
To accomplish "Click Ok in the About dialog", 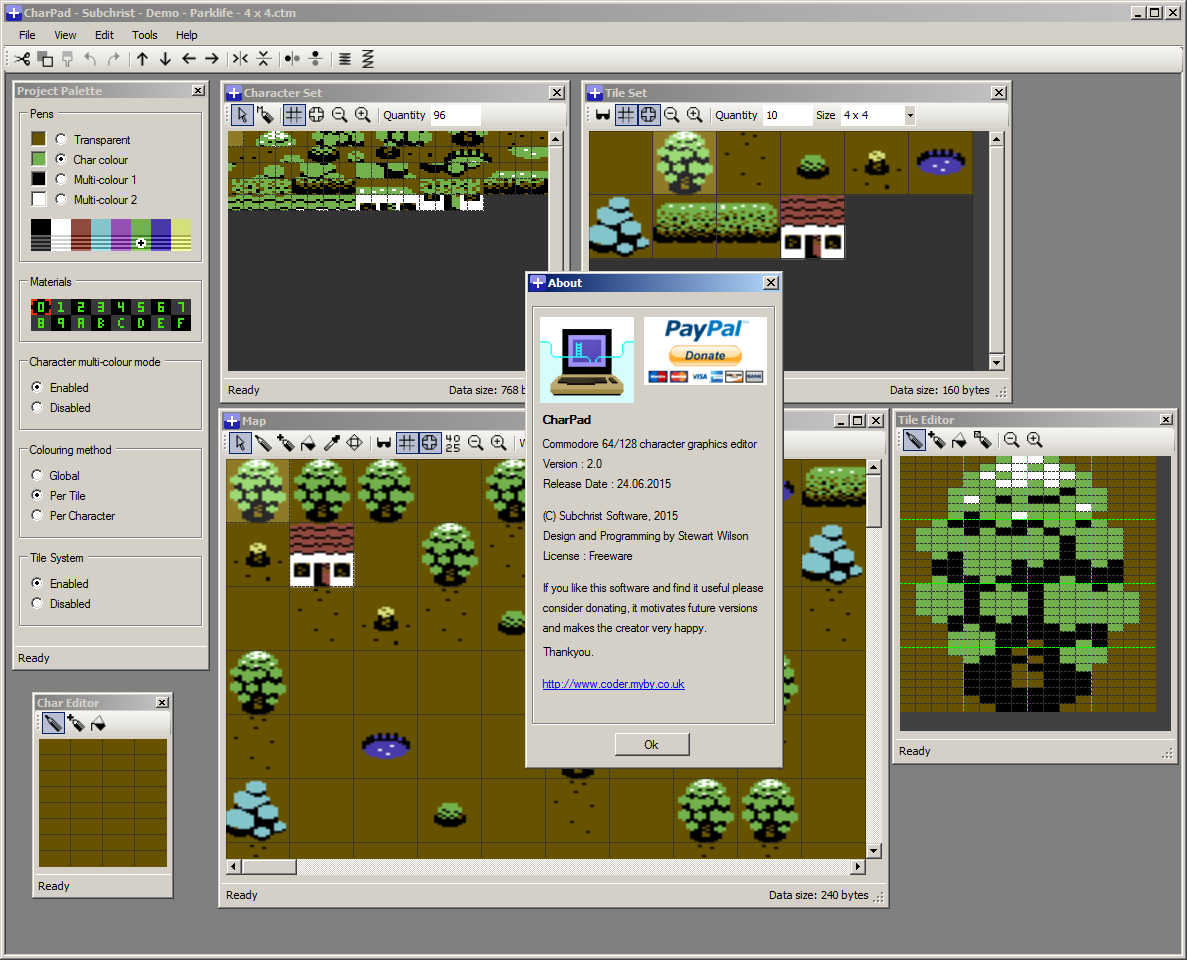I will 652,744.
